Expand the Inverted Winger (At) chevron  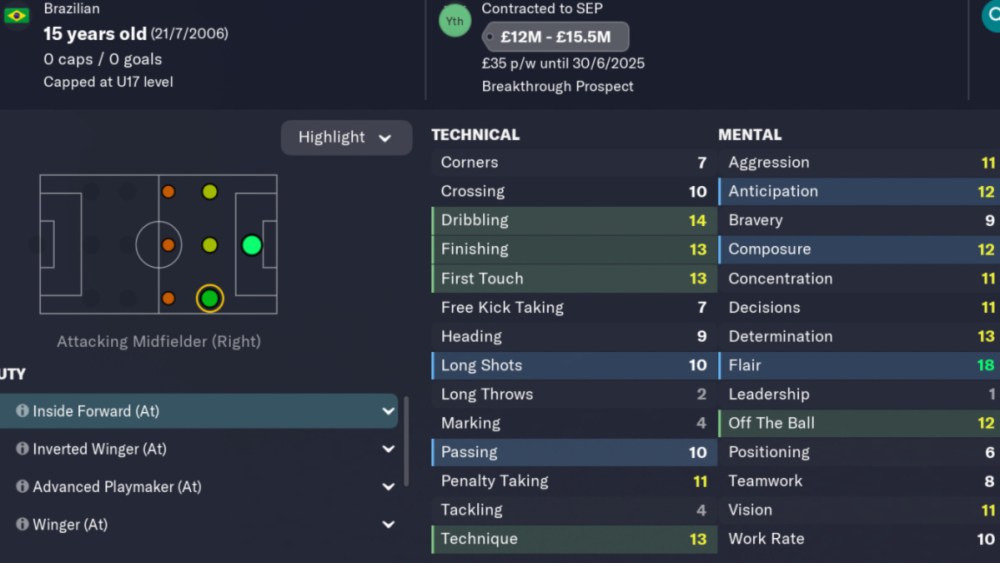(388, 449)
